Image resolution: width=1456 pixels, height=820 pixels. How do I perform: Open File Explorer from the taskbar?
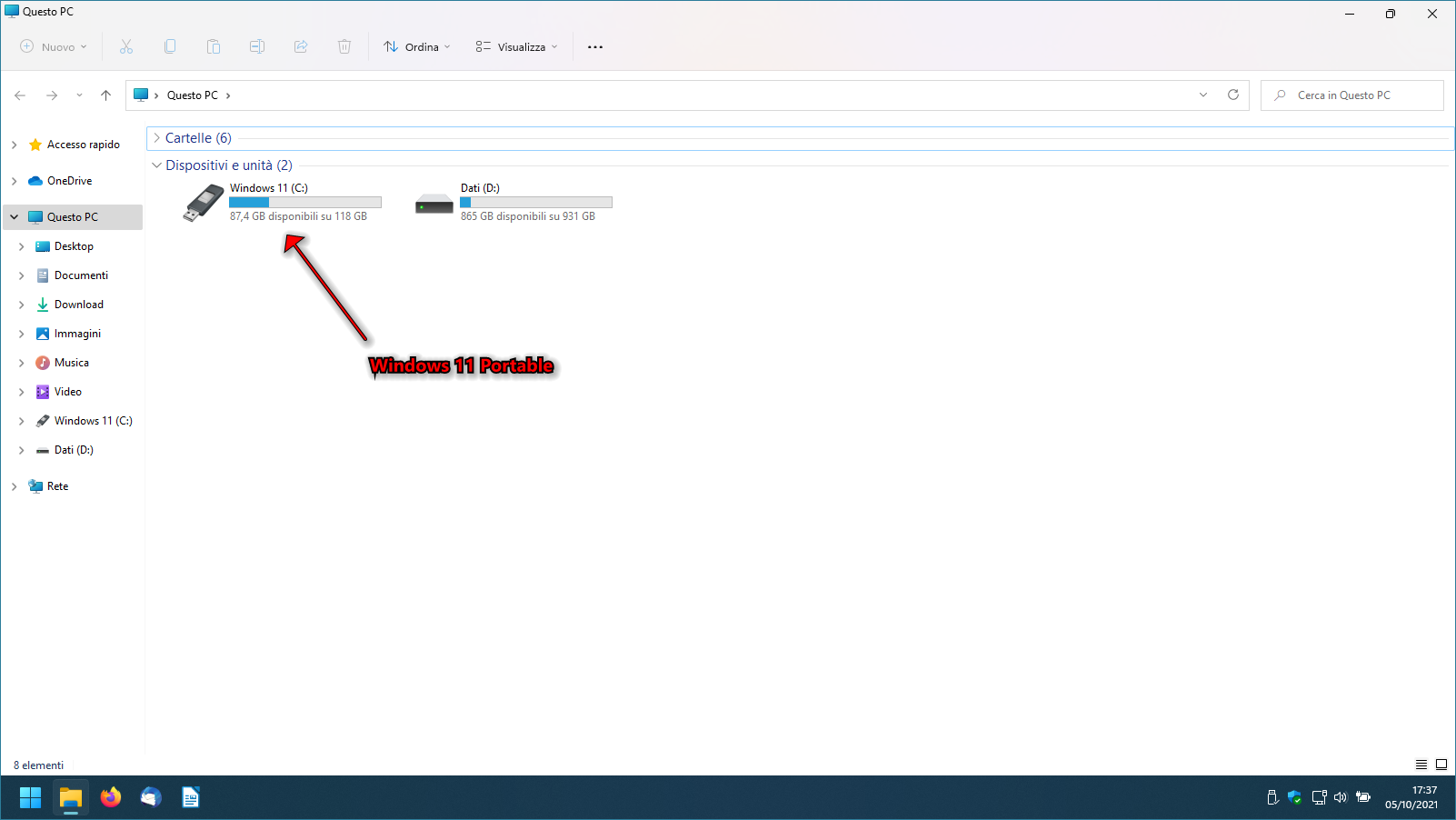pyautogui.click(x=71, y=797)
